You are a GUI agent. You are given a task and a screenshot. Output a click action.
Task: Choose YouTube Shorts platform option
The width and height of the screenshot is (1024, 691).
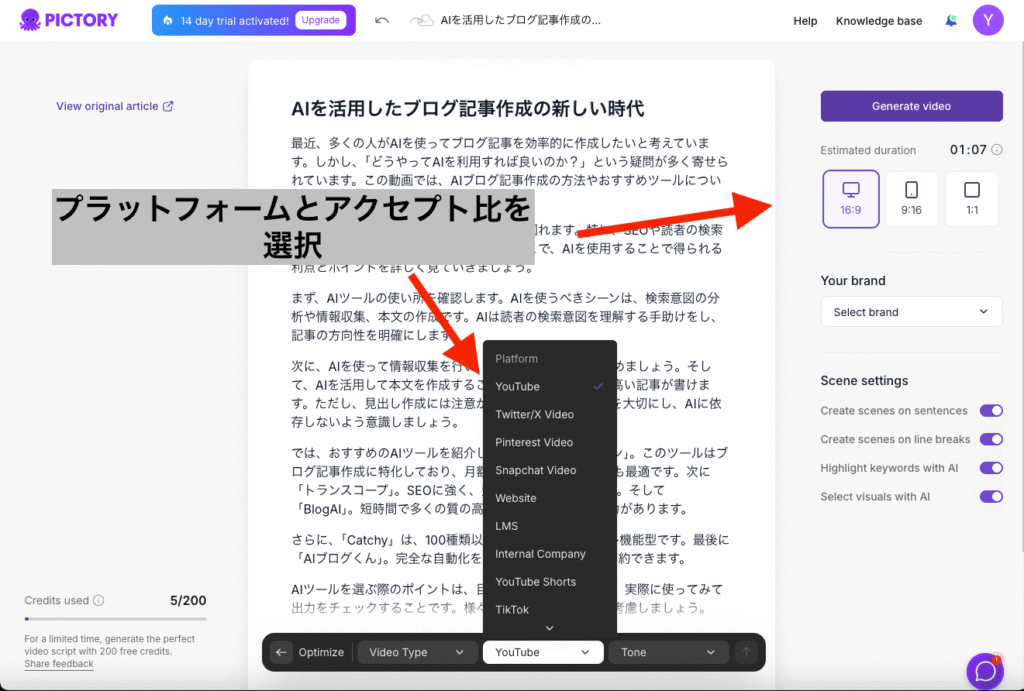click(x=549, y=582)
